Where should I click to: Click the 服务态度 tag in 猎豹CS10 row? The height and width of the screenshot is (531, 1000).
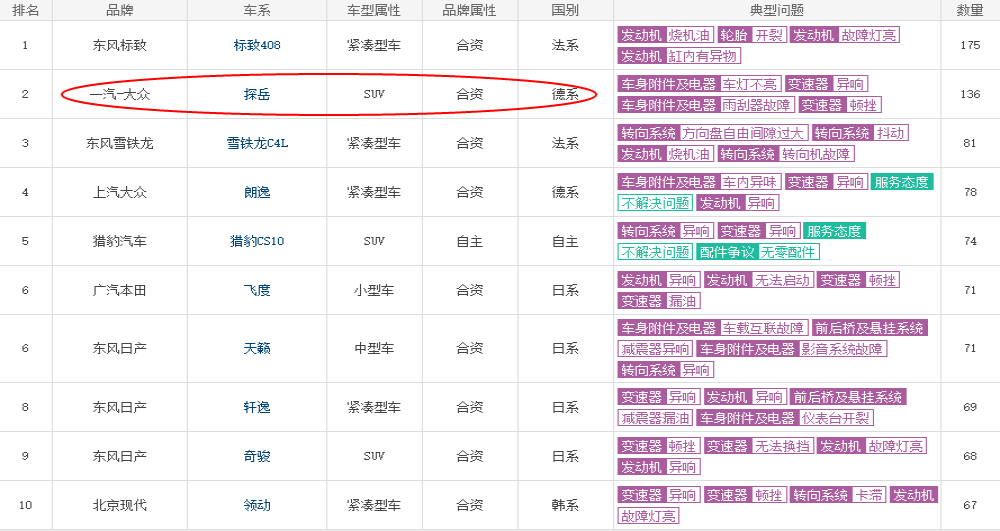click(x=834, y=231)
